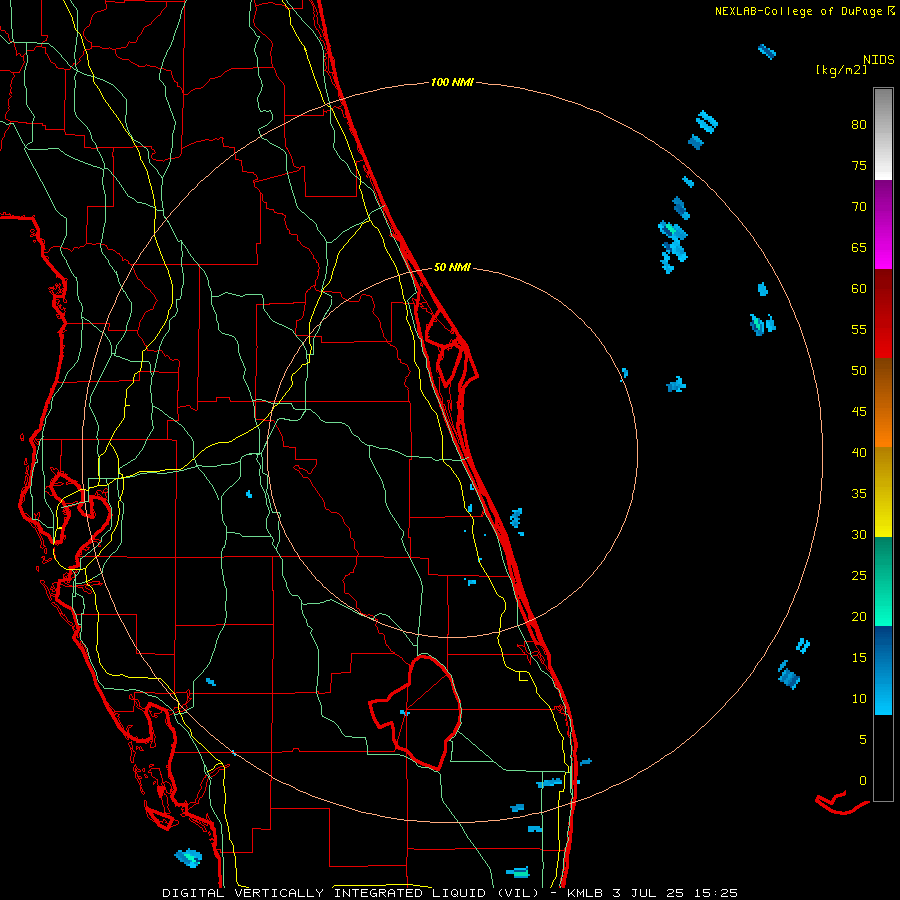Click the scale value 80
900x900 pixels.
click(x=859, y=125)
